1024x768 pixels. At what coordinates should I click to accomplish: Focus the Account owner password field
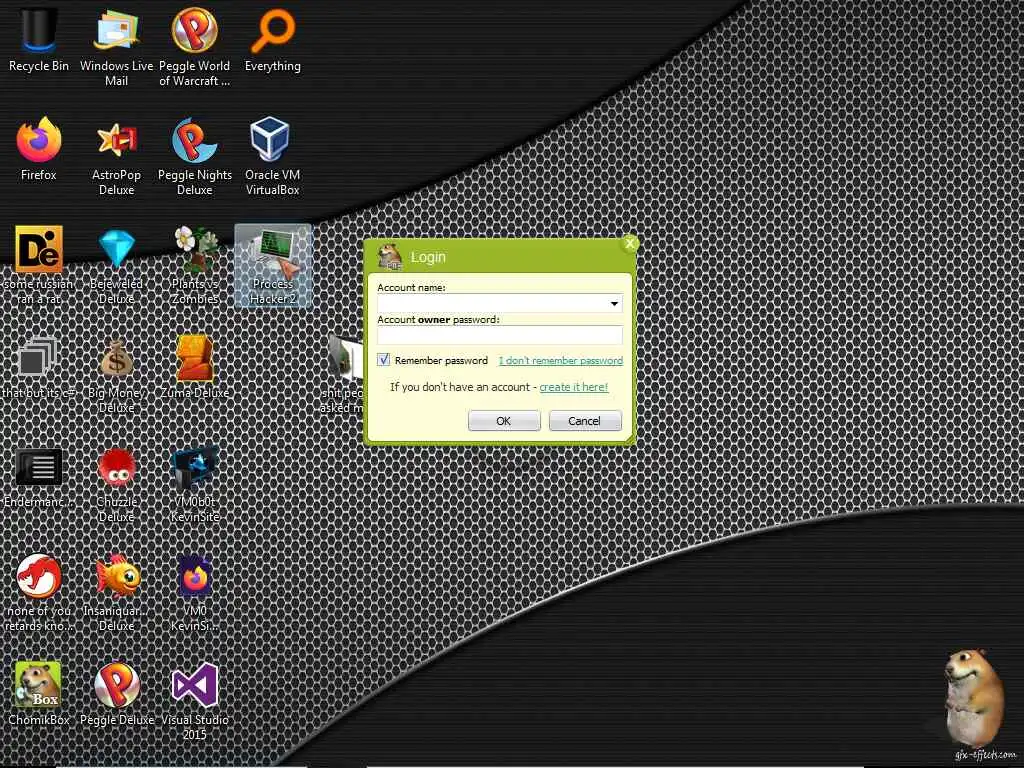(x=500, y=335)
